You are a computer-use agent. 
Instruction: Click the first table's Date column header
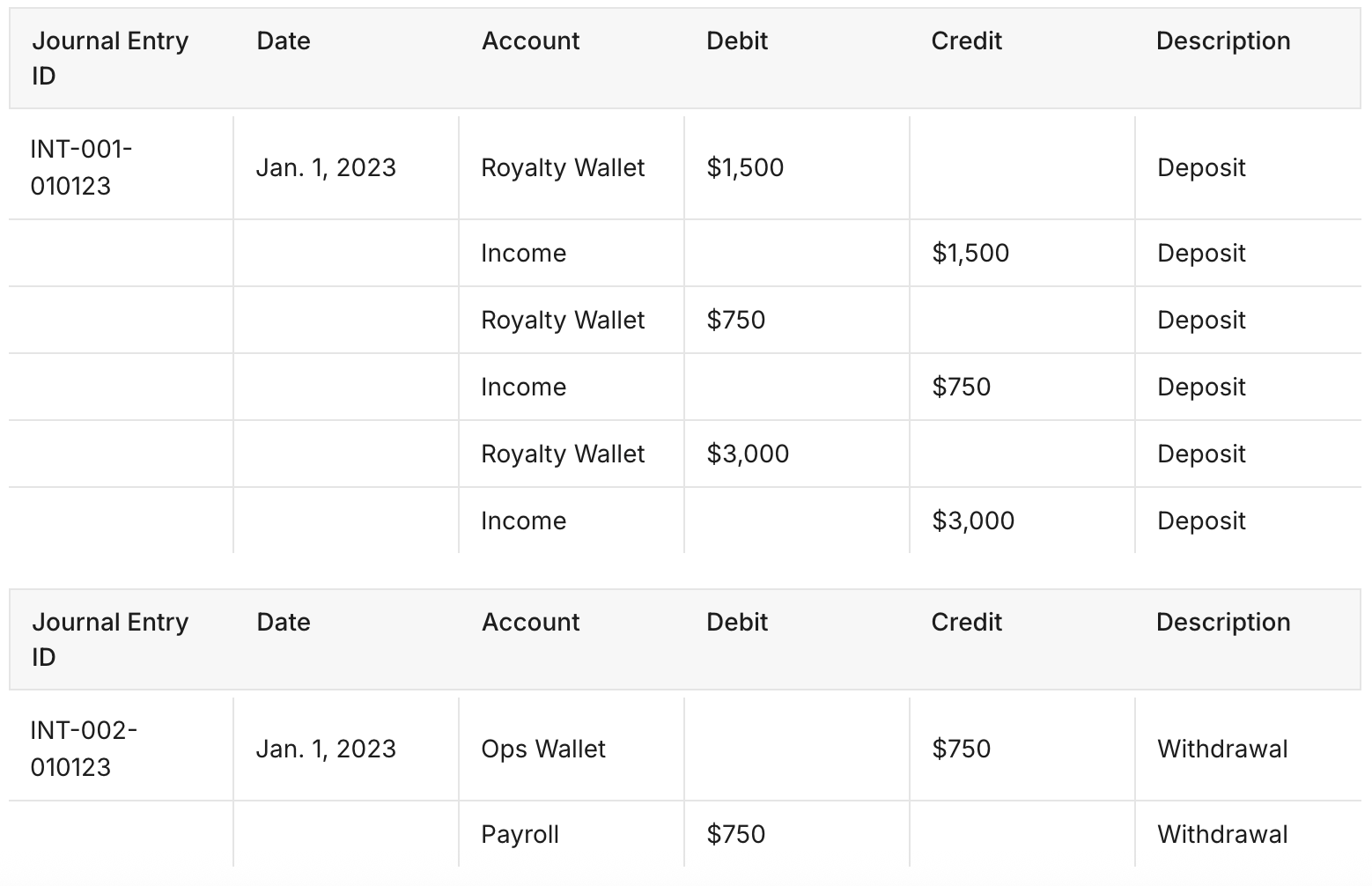pyautogui.click(x=284, y=41)
